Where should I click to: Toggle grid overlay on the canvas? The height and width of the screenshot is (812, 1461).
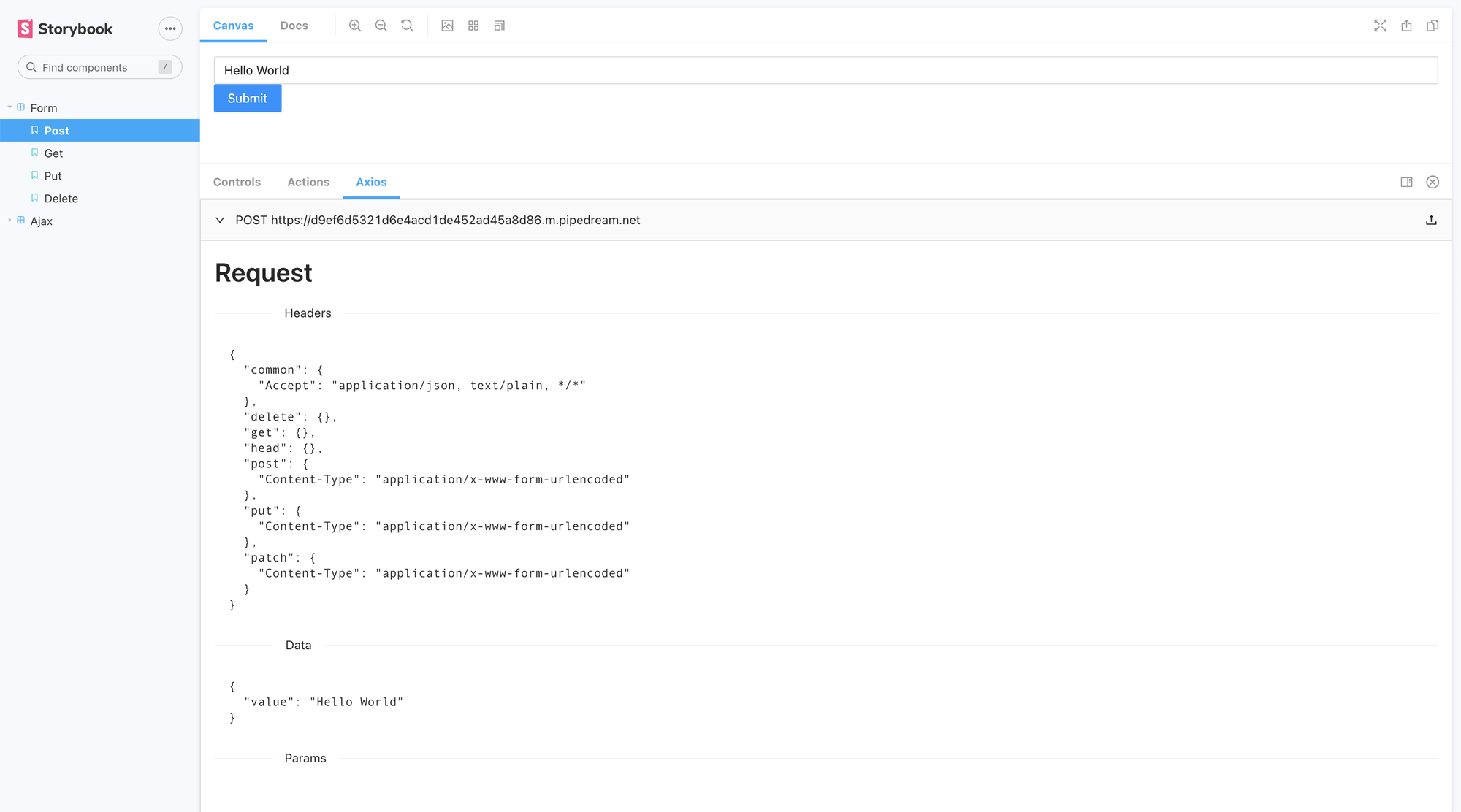point(473,26)
